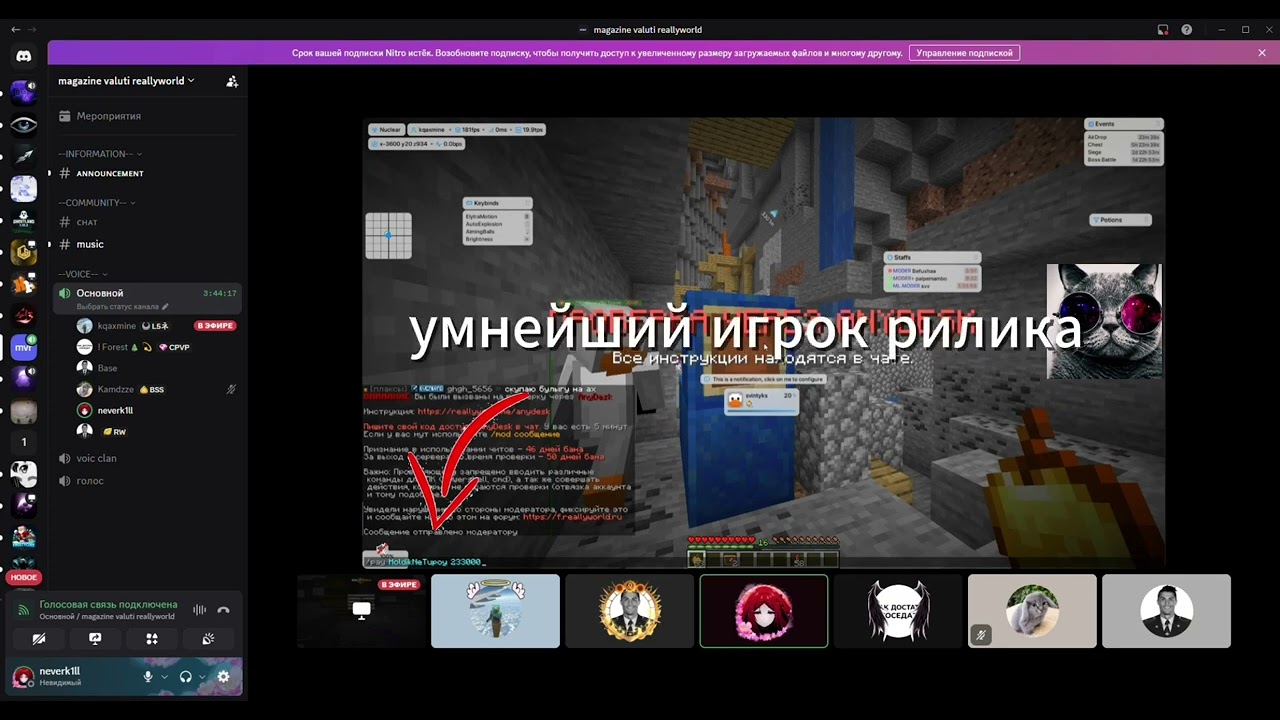Share your screen button
This screenshot has width=1280, height=720.
pyautogui.click(x=95, y=639)
